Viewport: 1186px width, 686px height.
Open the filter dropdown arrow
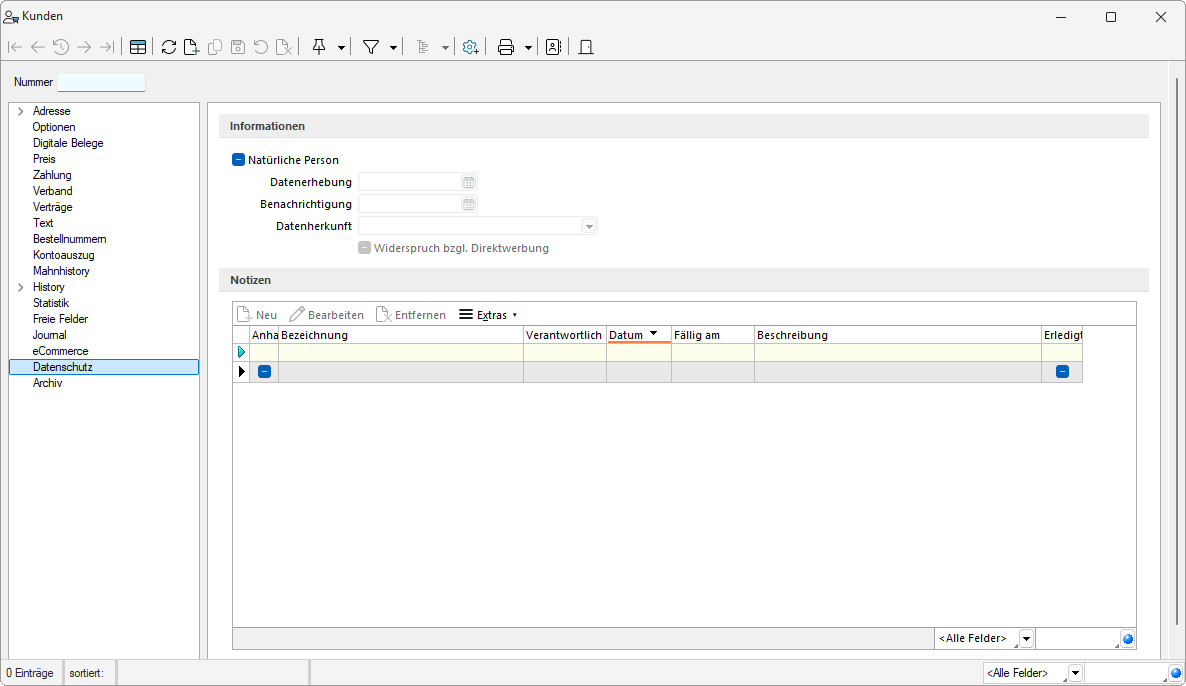393,48
